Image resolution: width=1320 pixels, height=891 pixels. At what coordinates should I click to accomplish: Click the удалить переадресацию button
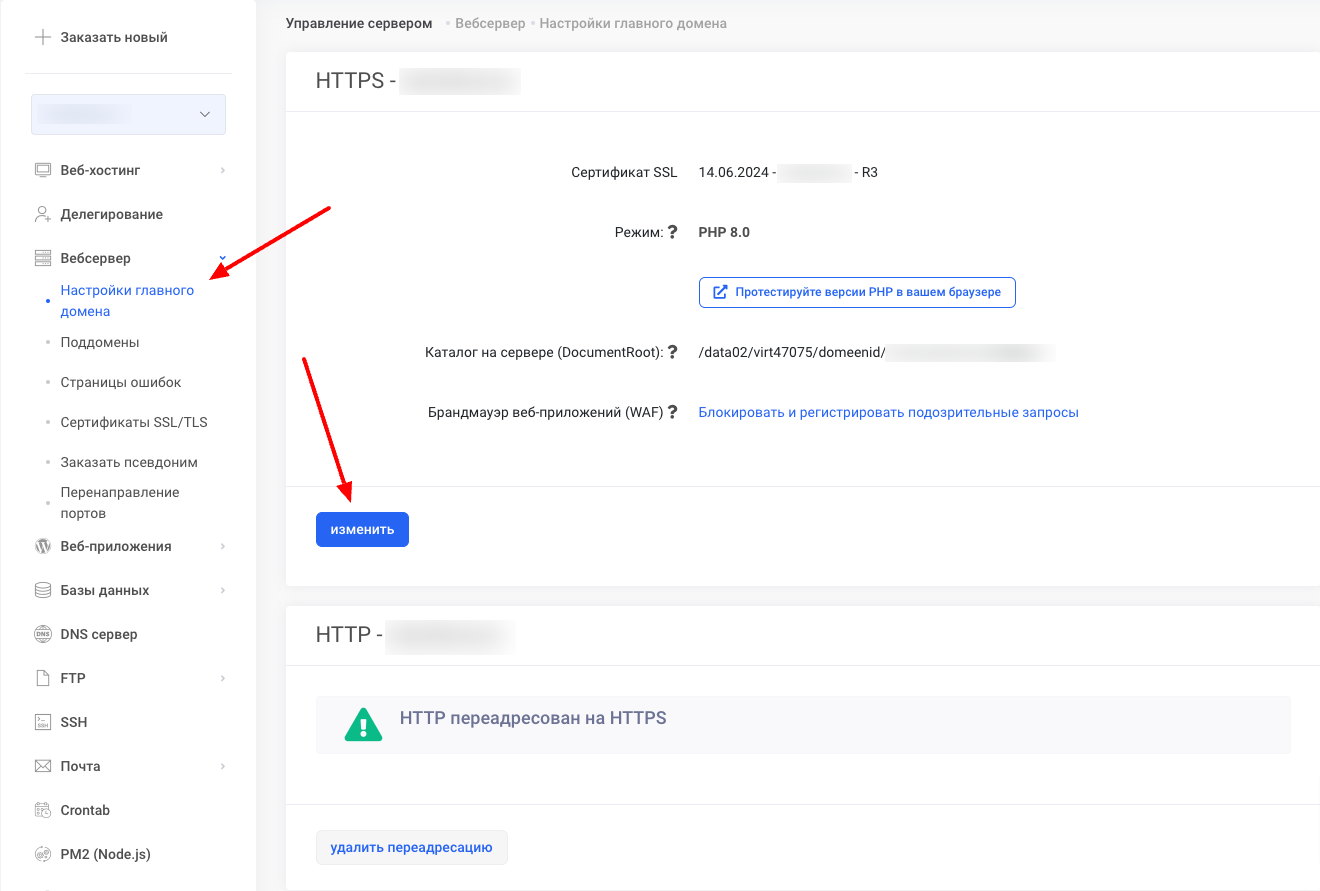point(411,847)
